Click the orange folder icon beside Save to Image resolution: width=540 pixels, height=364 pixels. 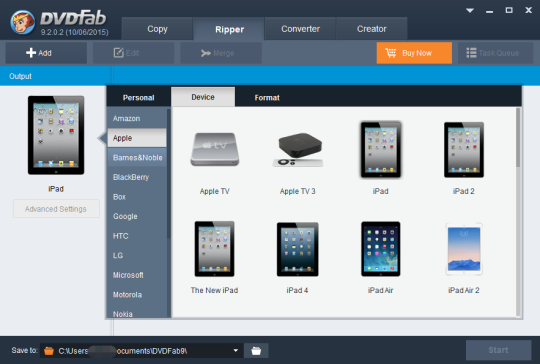point(49,351)
